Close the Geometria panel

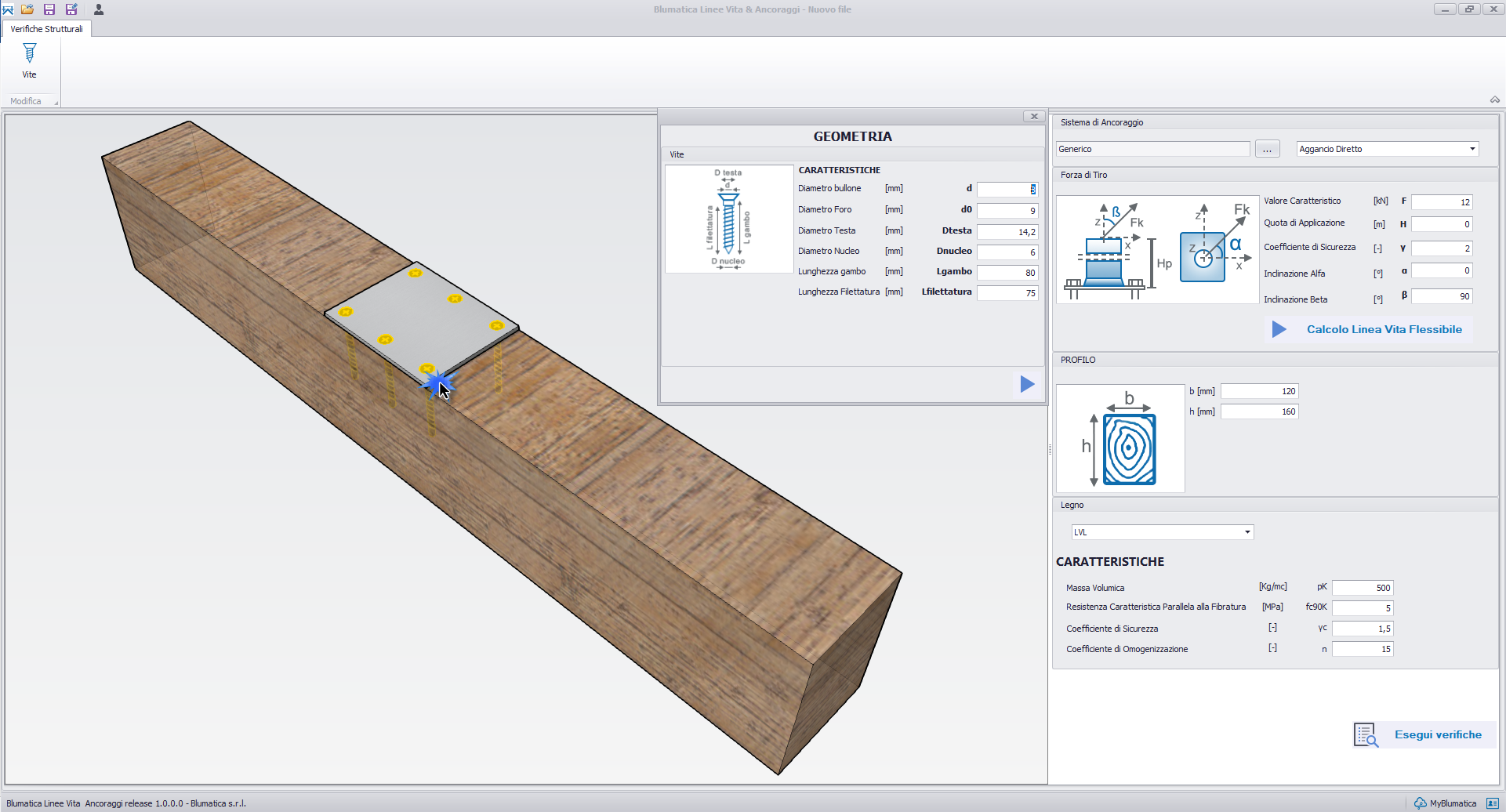click(x=1034, y=117)
